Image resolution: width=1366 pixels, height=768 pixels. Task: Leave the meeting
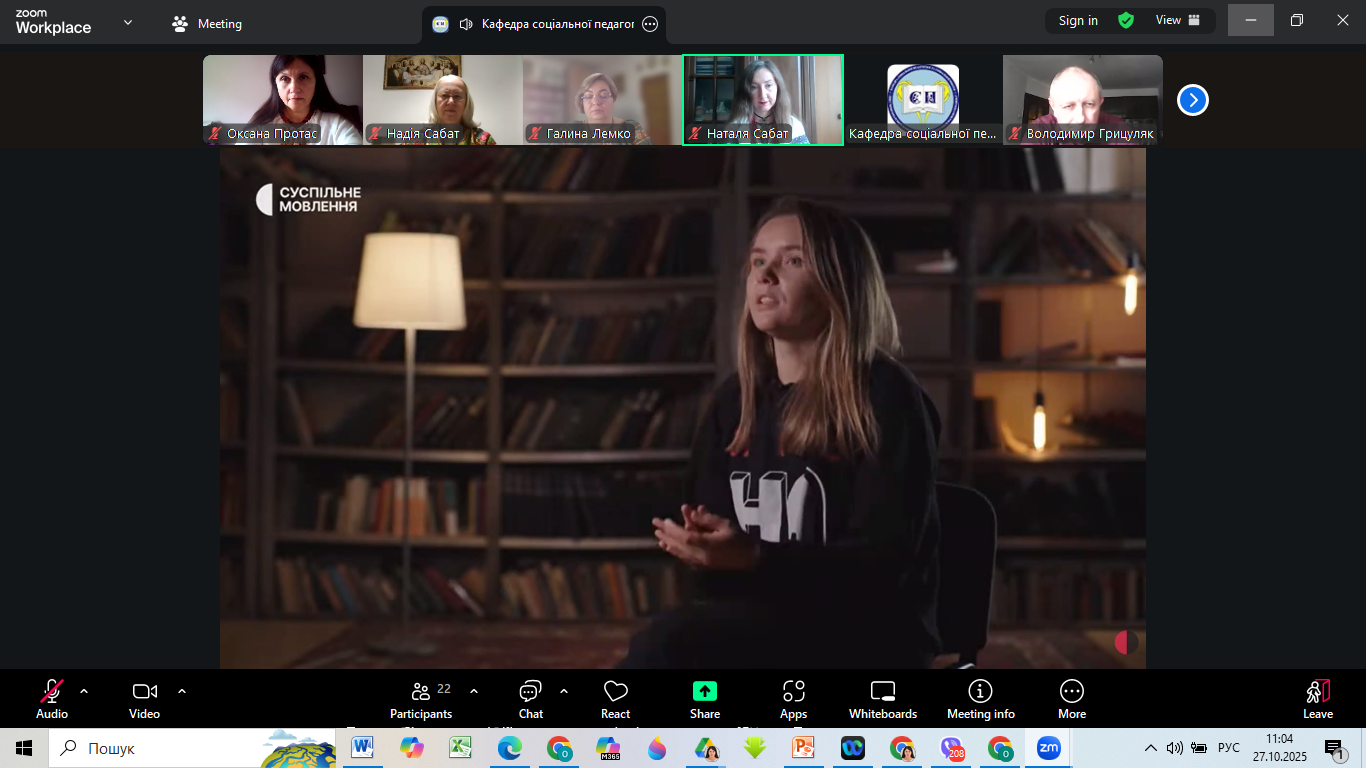[1317, 699]
